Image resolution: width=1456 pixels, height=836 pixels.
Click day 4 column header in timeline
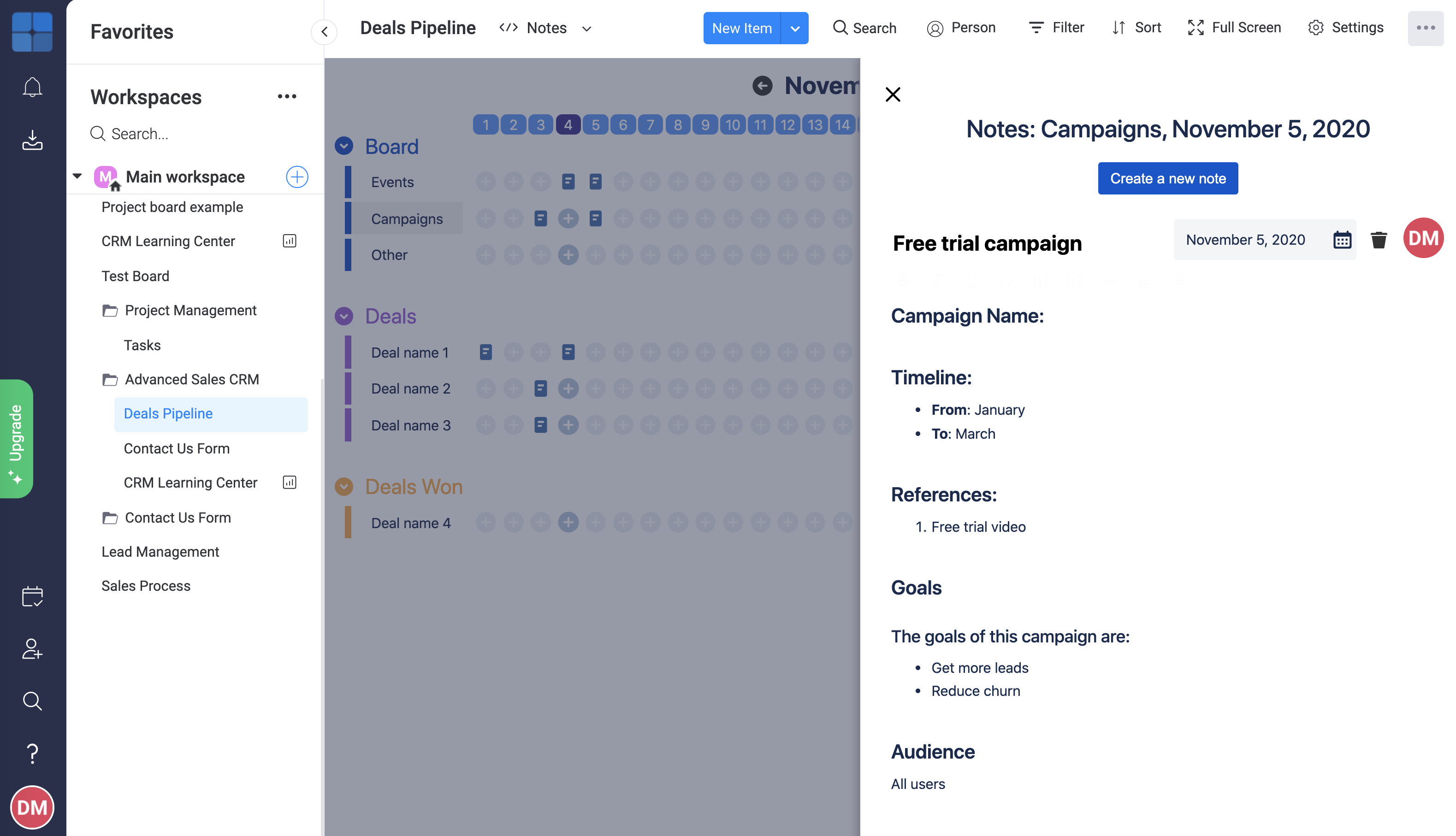tap(567, 123)
